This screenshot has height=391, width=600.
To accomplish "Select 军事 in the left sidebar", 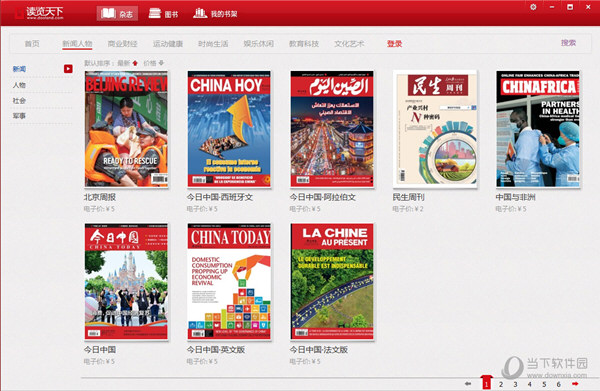I will [x=20, y=116].
